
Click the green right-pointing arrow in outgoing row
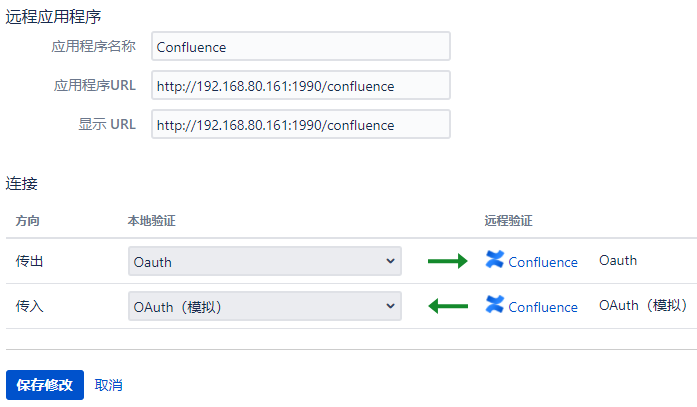pyautogui.click(x=448, y=261)
